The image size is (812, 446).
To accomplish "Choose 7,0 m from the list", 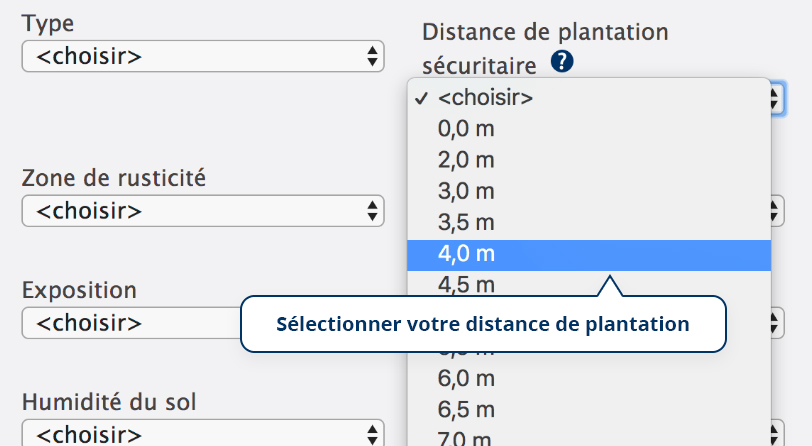I will (x=466, y=438).
